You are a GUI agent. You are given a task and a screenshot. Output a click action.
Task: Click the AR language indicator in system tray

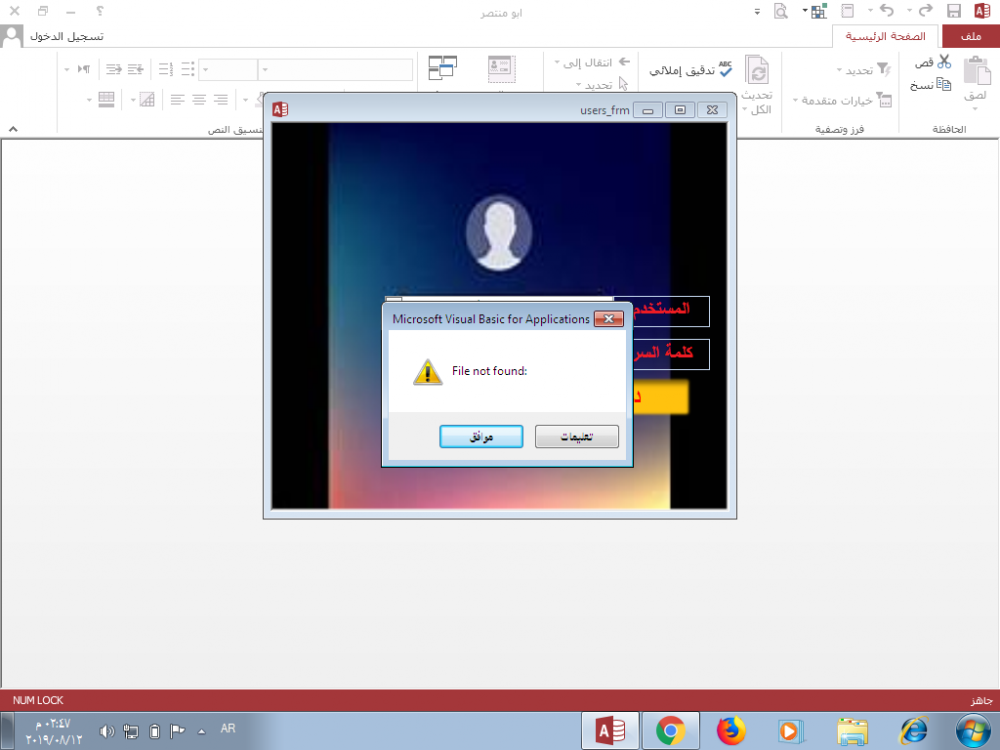(x=228, y=729)
